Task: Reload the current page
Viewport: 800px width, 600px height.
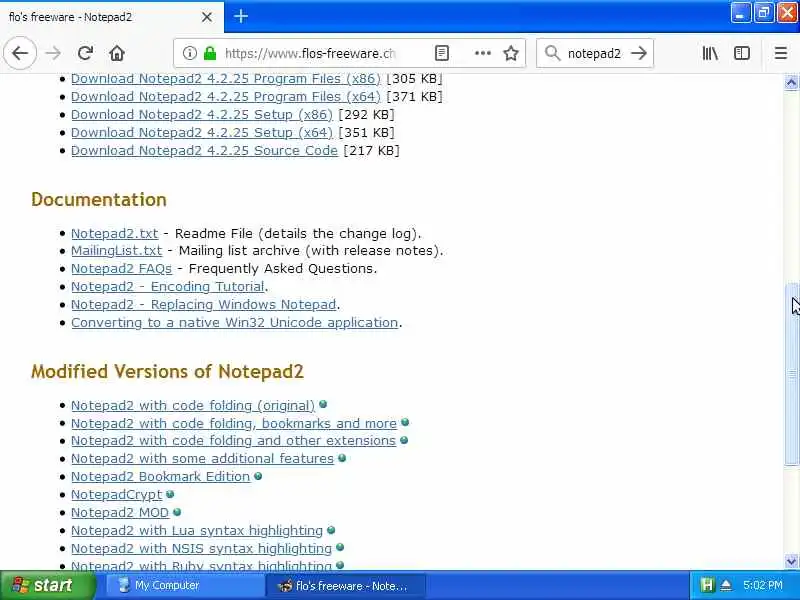Action: click(85, 53)
